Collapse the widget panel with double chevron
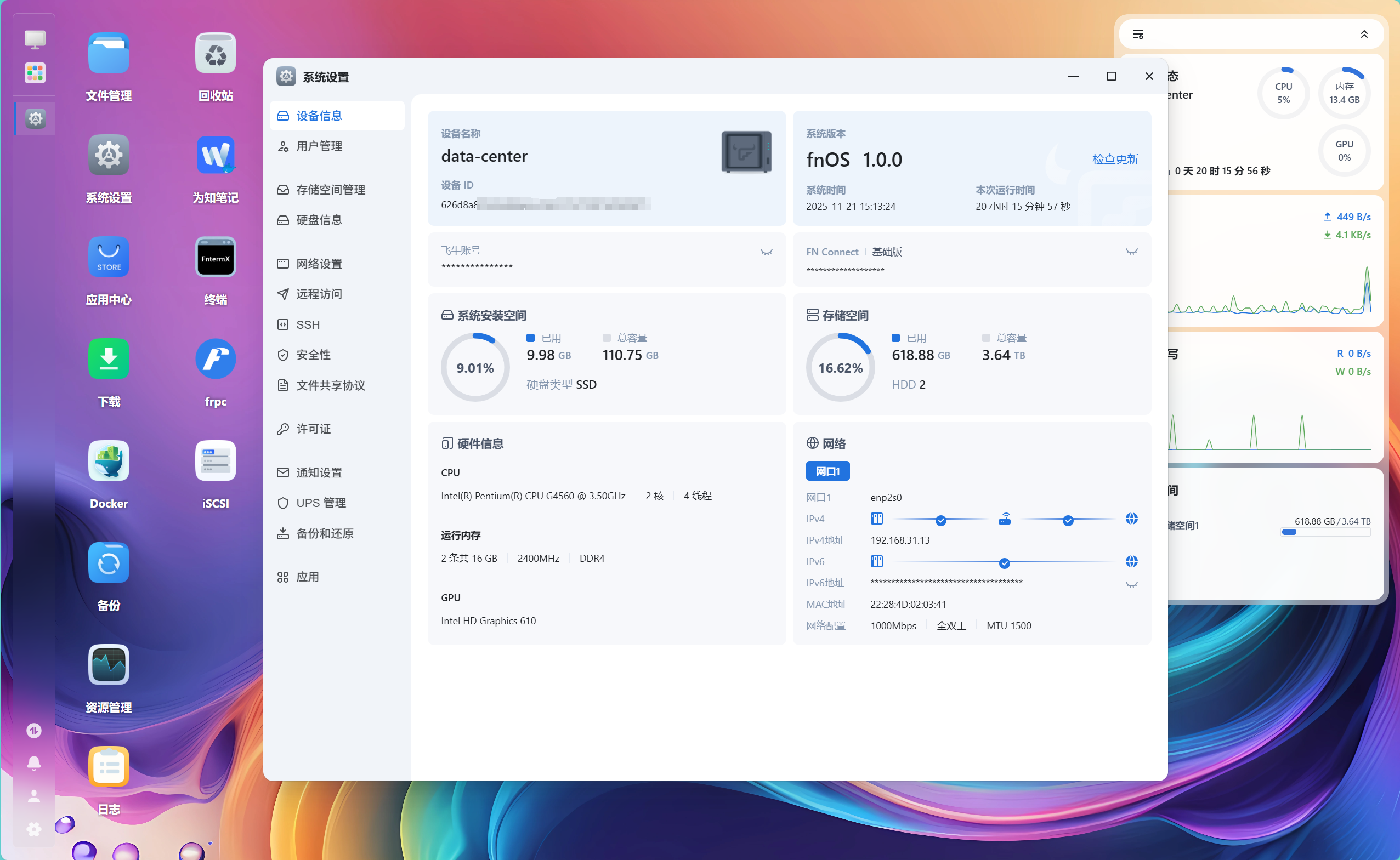 pyautogui.click(x=1364, y=35)
